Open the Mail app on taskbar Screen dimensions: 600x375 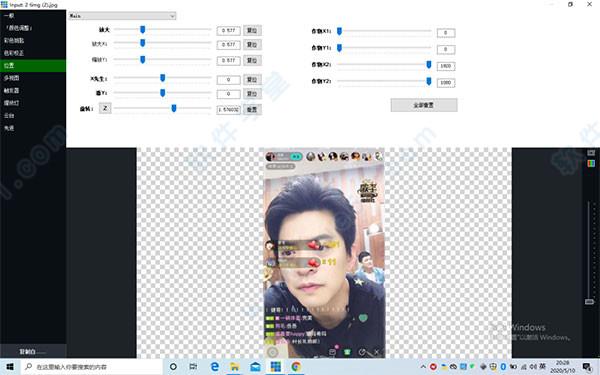[x=255, y=367]
